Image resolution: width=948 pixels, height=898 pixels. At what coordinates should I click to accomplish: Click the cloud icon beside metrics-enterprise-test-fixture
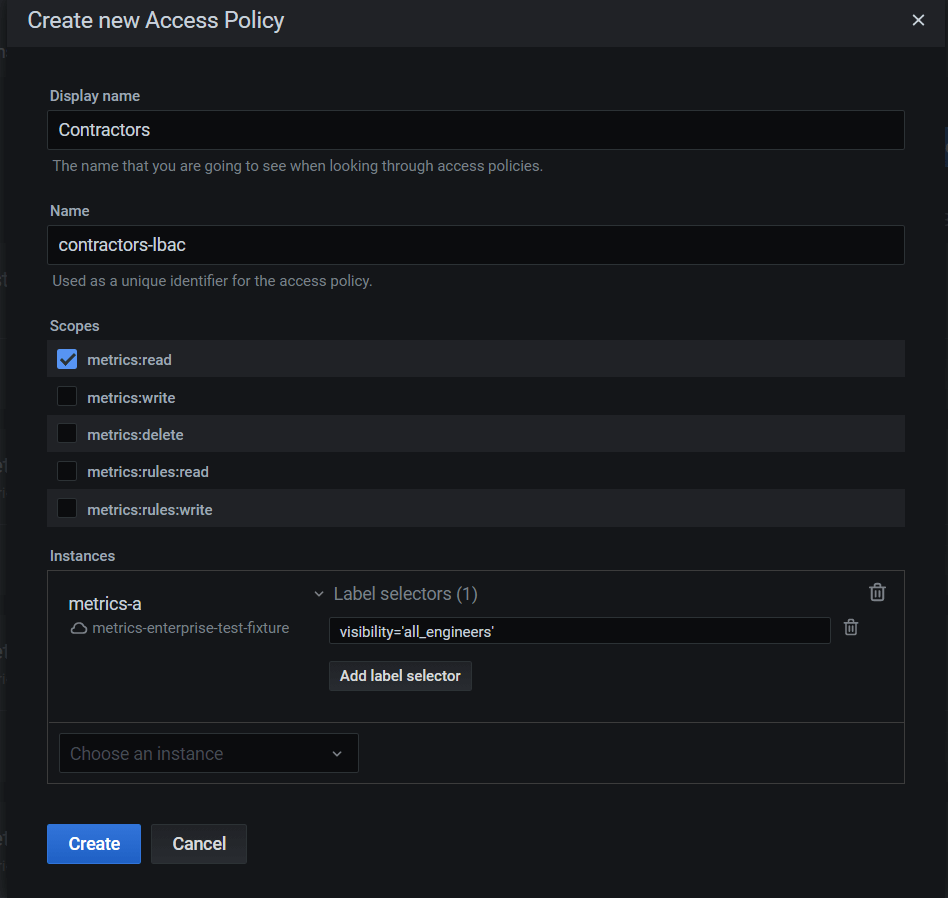[78, 629]
